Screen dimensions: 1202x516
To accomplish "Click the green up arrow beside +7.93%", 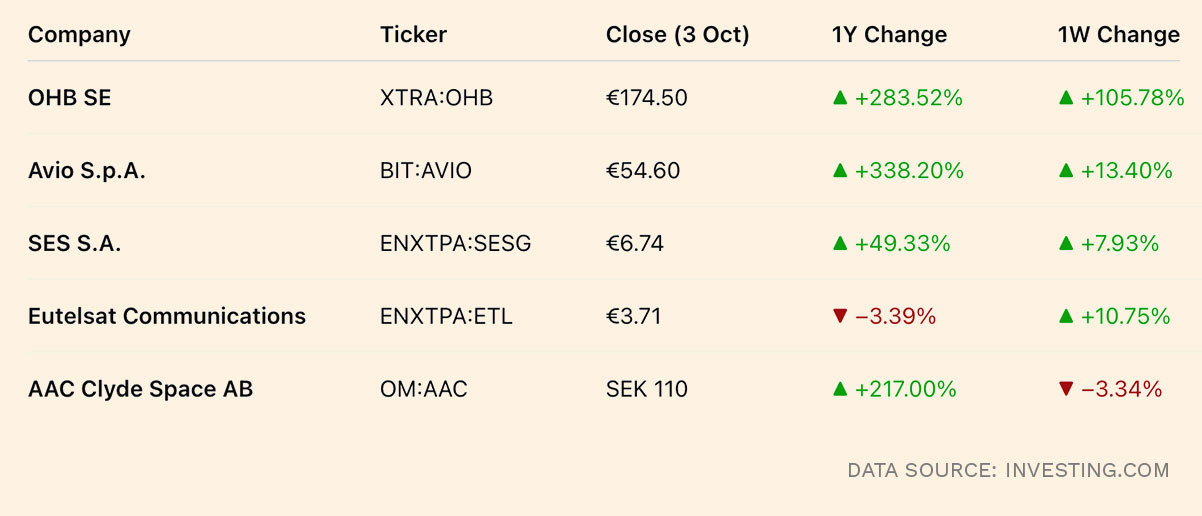I will click(1066, 244).
